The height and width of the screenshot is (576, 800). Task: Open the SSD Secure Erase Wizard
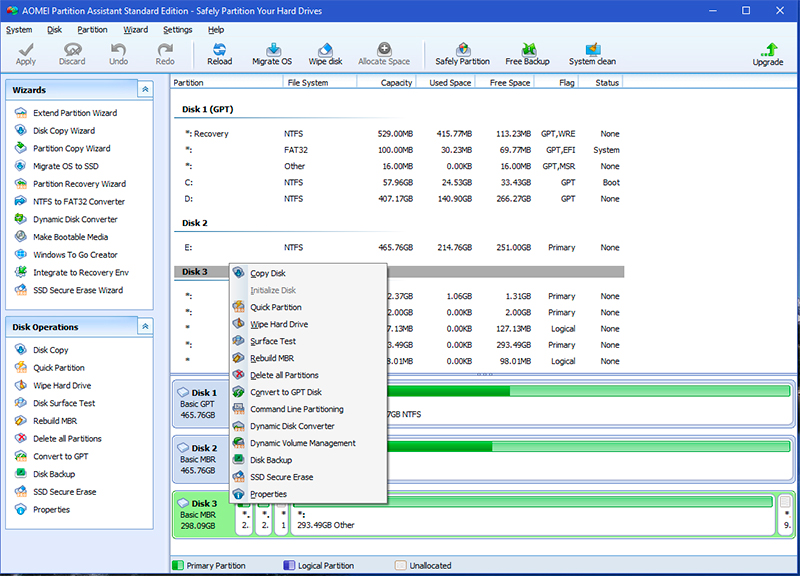coord(78,290)
